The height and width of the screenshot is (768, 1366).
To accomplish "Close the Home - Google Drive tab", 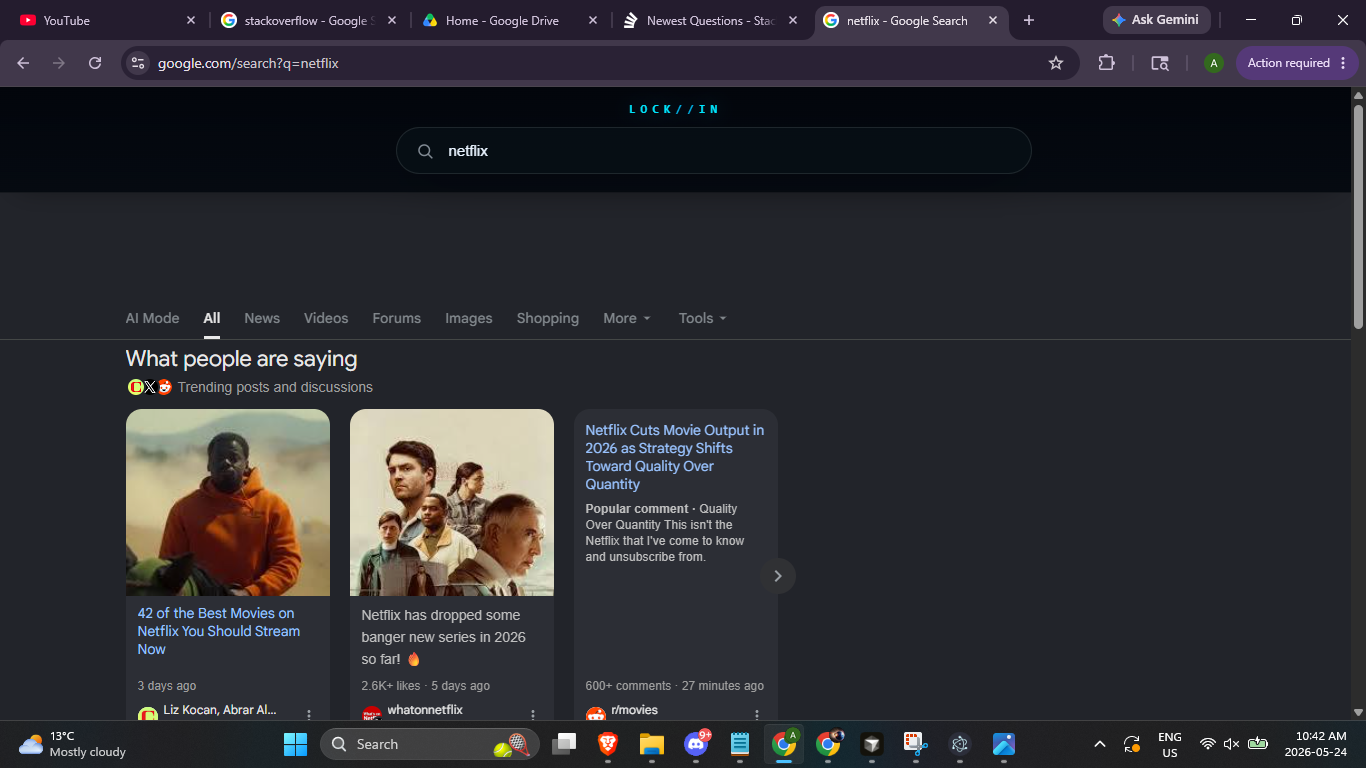I will click(593, 20).
